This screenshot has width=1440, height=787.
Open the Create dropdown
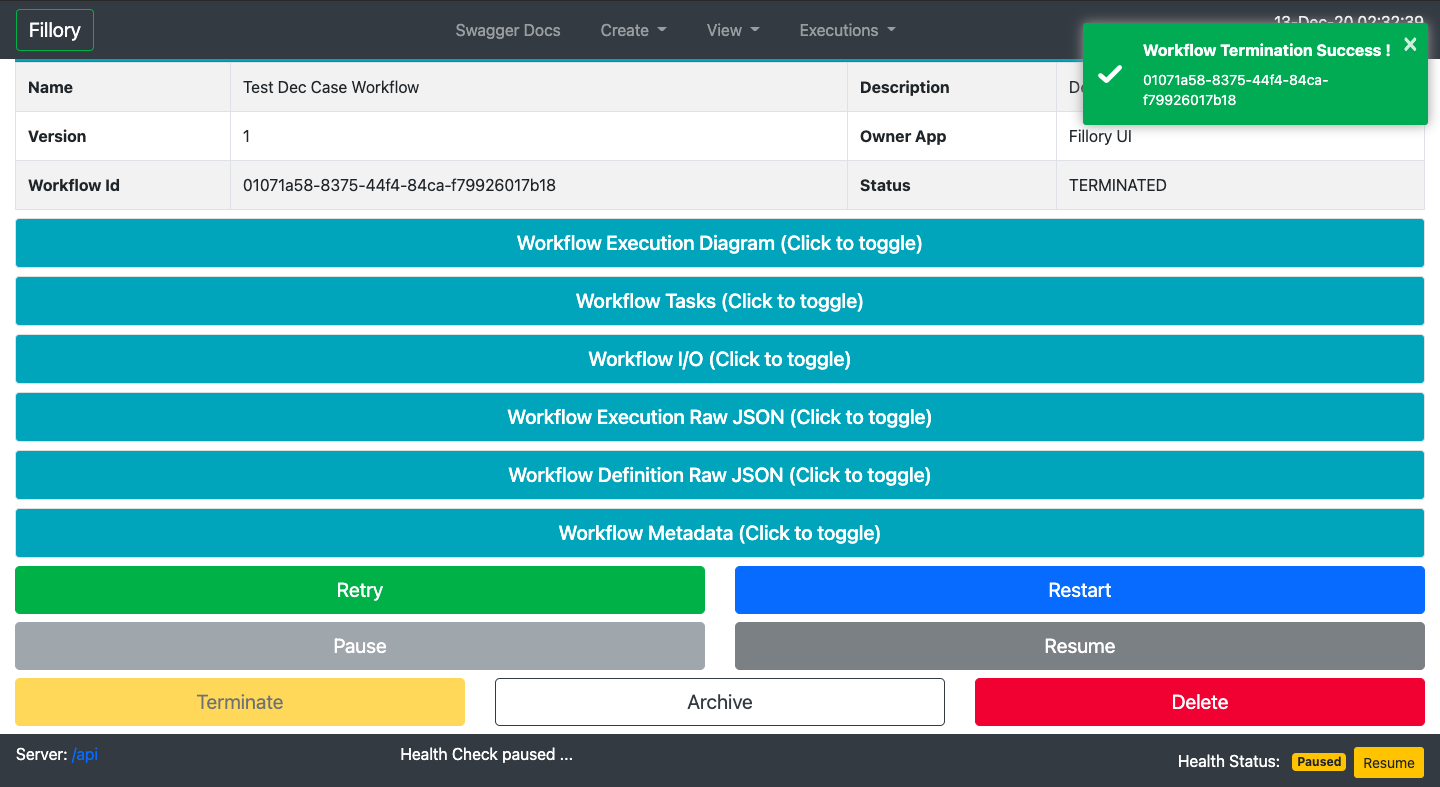[x=632, y=30]
